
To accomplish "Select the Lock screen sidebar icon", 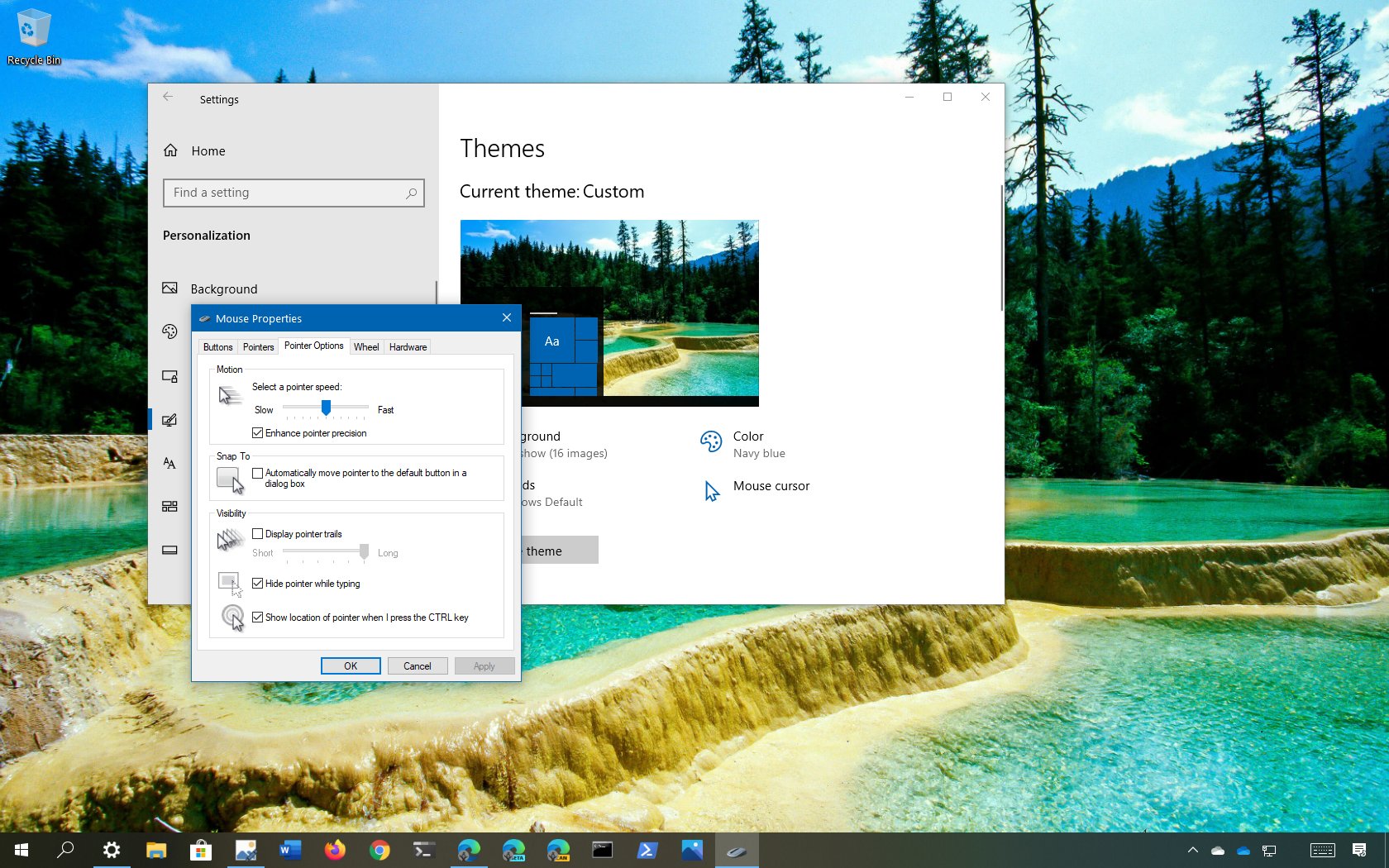I will (169, 376).
